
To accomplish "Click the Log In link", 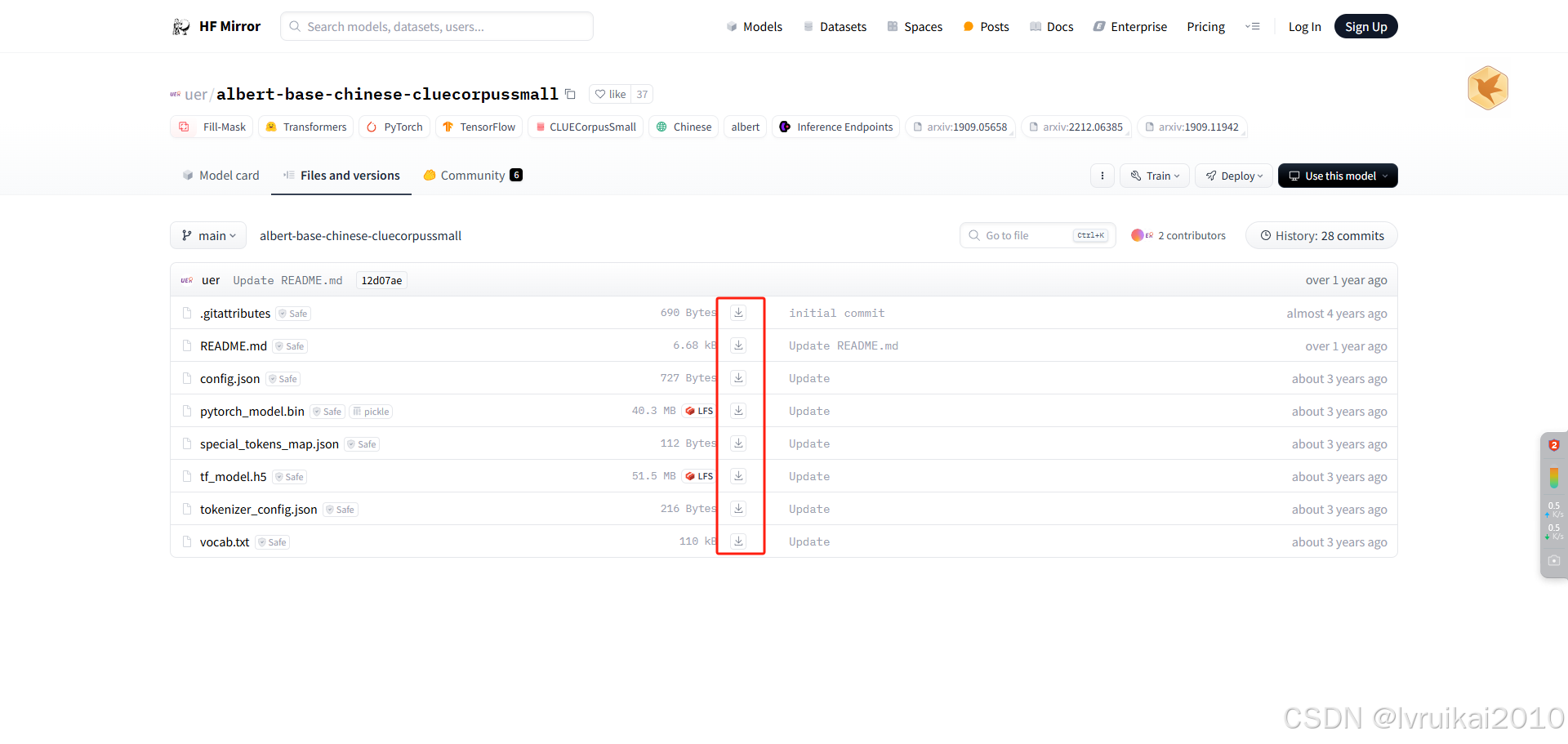I will click(1304, 27).
